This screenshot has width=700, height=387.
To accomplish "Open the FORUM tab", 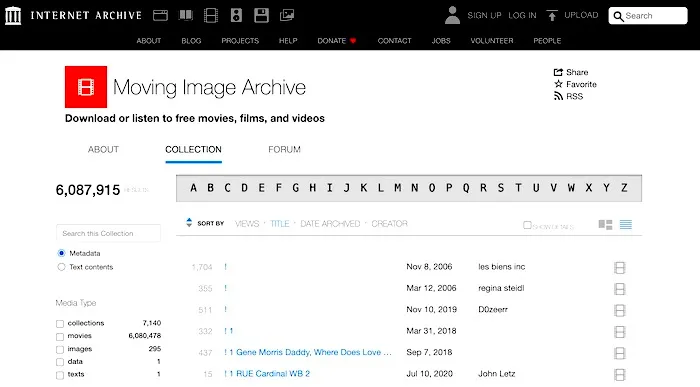I will 284,150.
